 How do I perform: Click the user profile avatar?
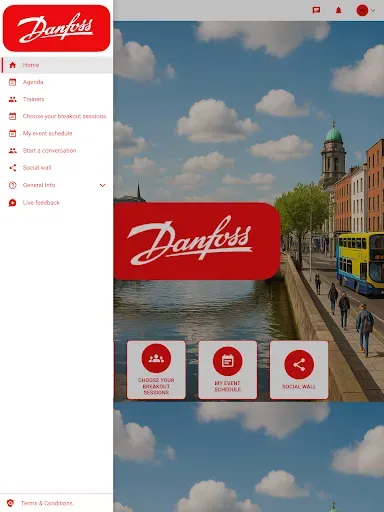[x=362, y=10]
